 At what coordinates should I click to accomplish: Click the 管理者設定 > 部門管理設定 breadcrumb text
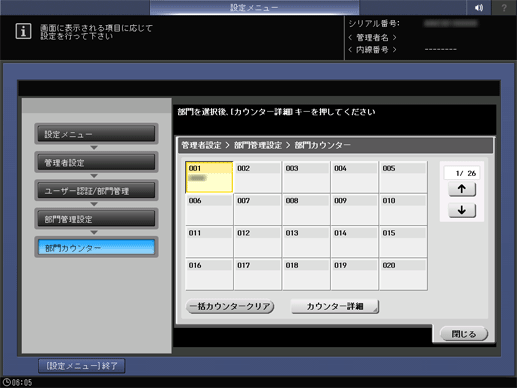pyautogui.click(x=232, y=145)
